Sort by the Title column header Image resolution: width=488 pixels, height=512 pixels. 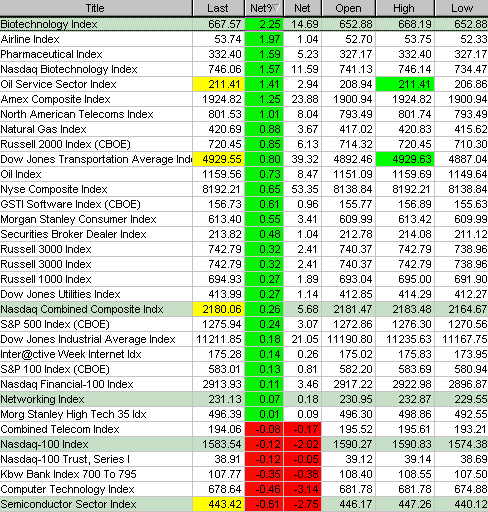(96, 8)
